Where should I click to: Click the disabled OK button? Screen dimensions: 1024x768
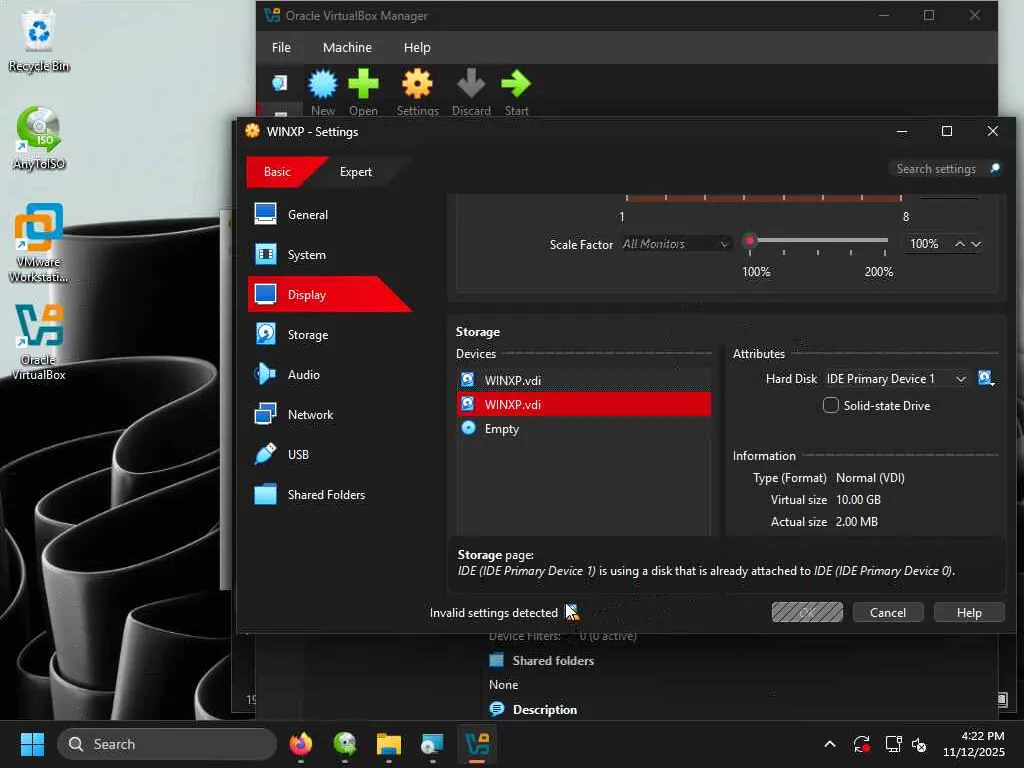pos(807,613)
